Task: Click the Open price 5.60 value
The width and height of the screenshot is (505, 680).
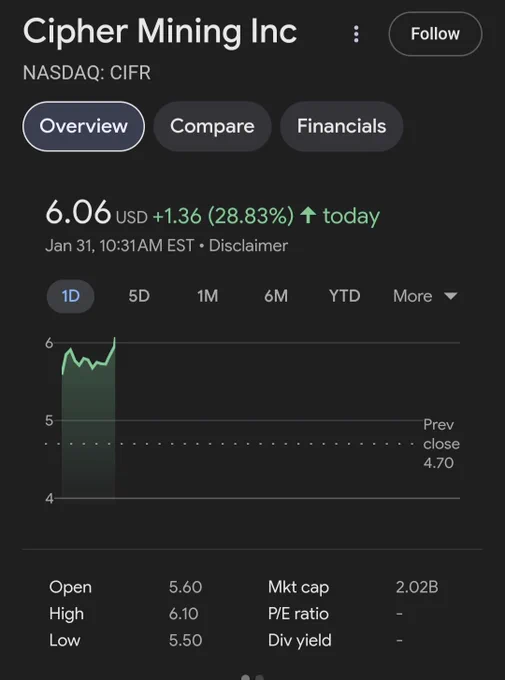Action: [x=185, y=587]
